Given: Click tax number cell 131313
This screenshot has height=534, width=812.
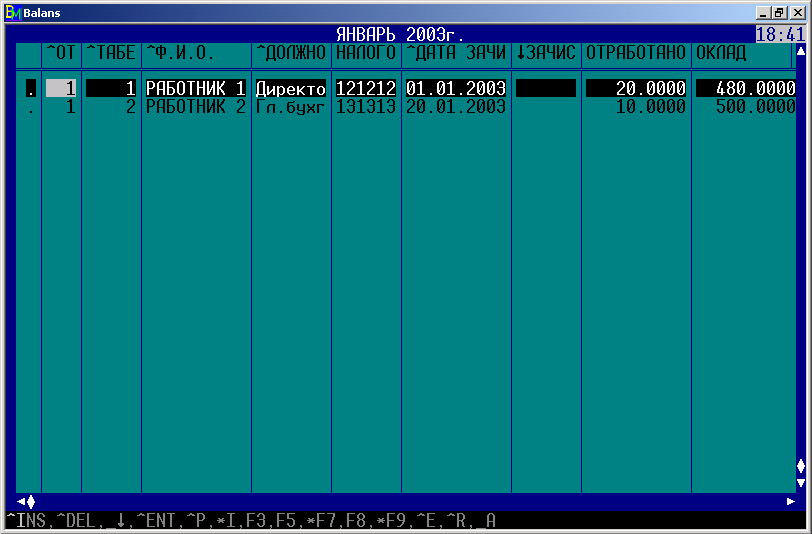Looking at the screenshot, I should [x=366, y=107].
